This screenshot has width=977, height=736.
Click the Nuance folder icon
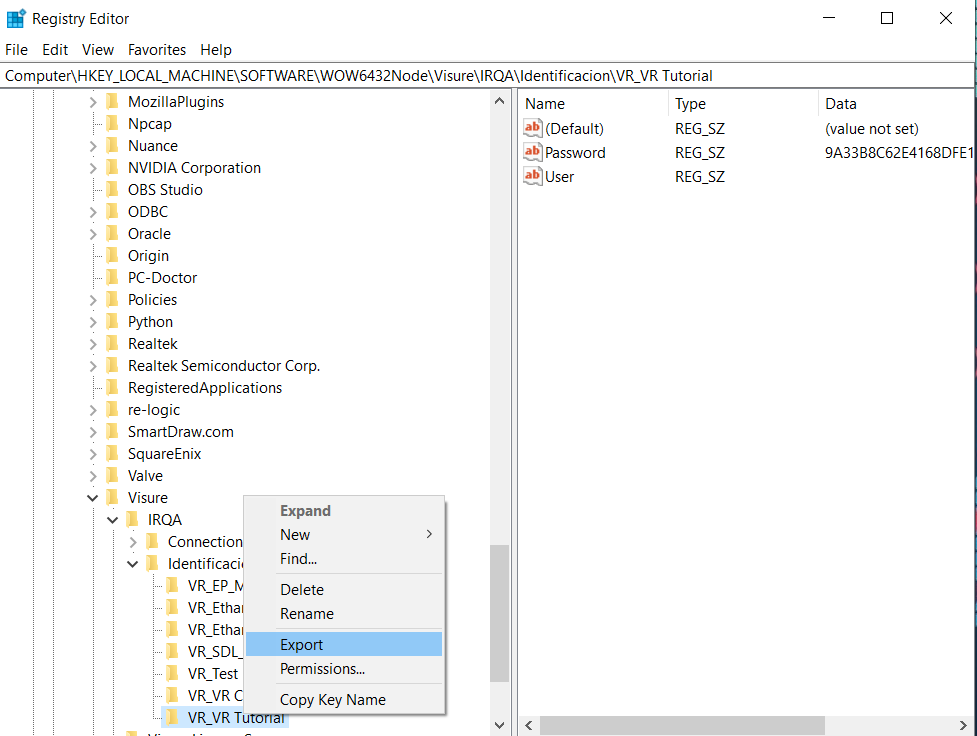point(113,145)
